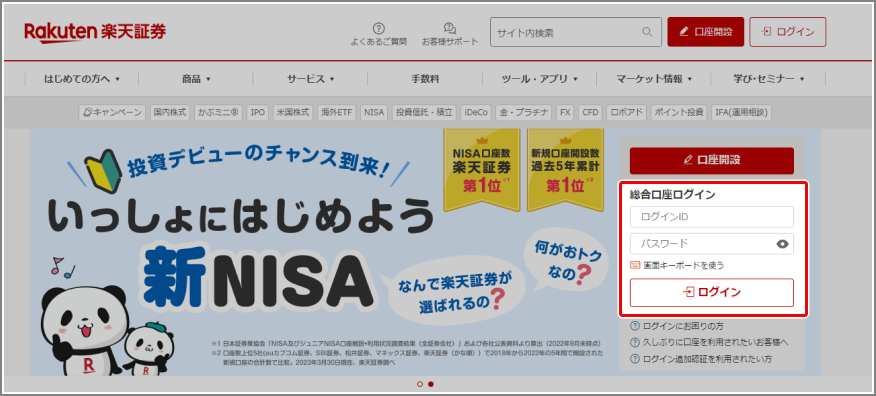The width and height of the screenshot is (876, 396).
Task: Expand the 商品 dropdown menu
Action: click(196, 79)
